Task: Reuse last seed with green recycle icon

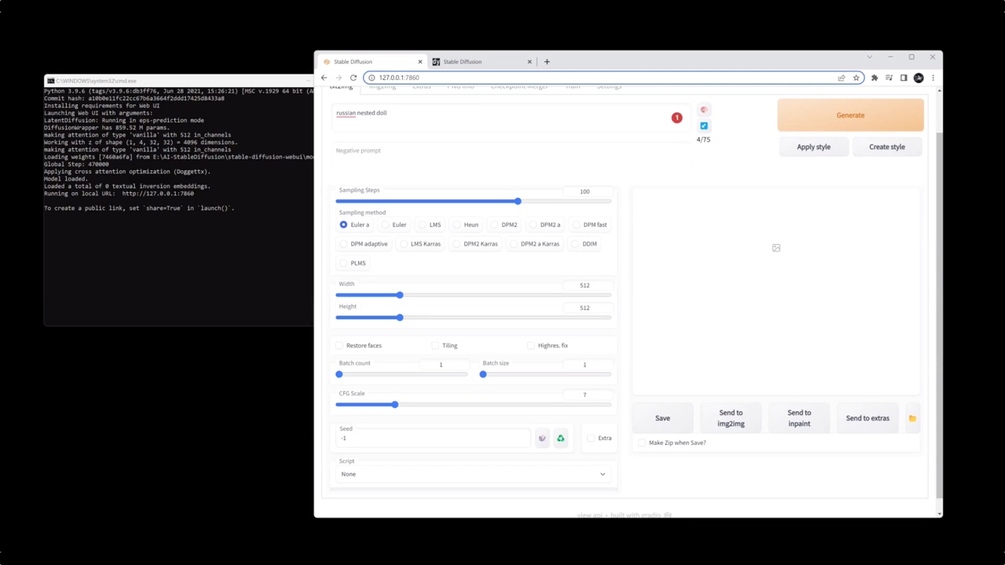Action: click(x=561, y=438)
